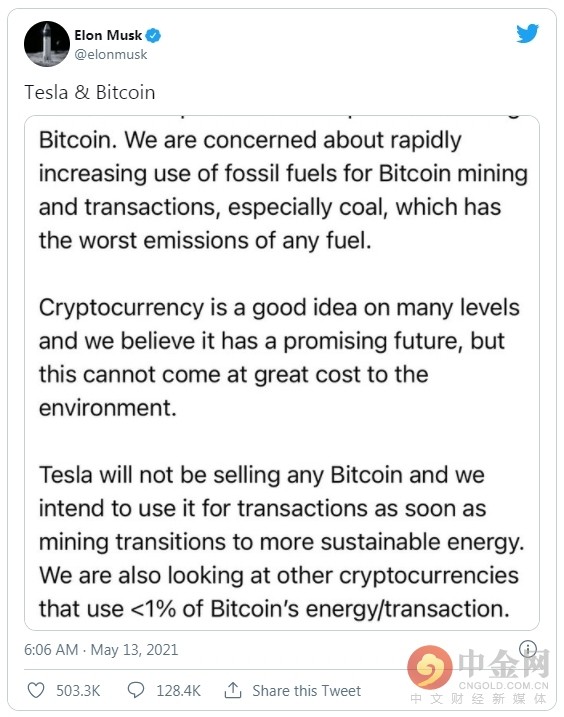Like the tweet with heart icon
The height and width of the screenshot is (717, 564).
[36, 690]
